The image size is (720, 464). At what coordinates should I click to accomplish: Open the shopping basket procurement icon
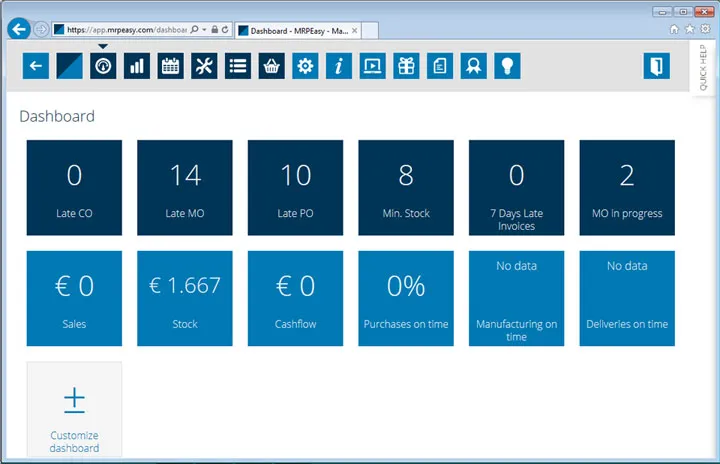(271, 66)
